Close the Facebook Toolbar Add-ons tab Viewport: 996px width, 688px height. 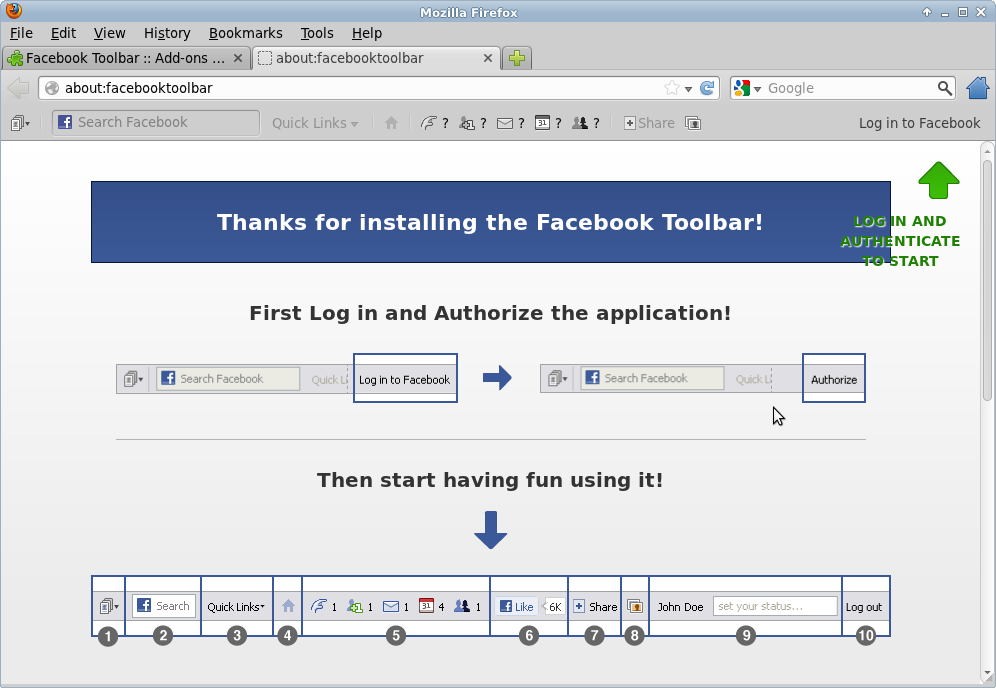(238, 58)
